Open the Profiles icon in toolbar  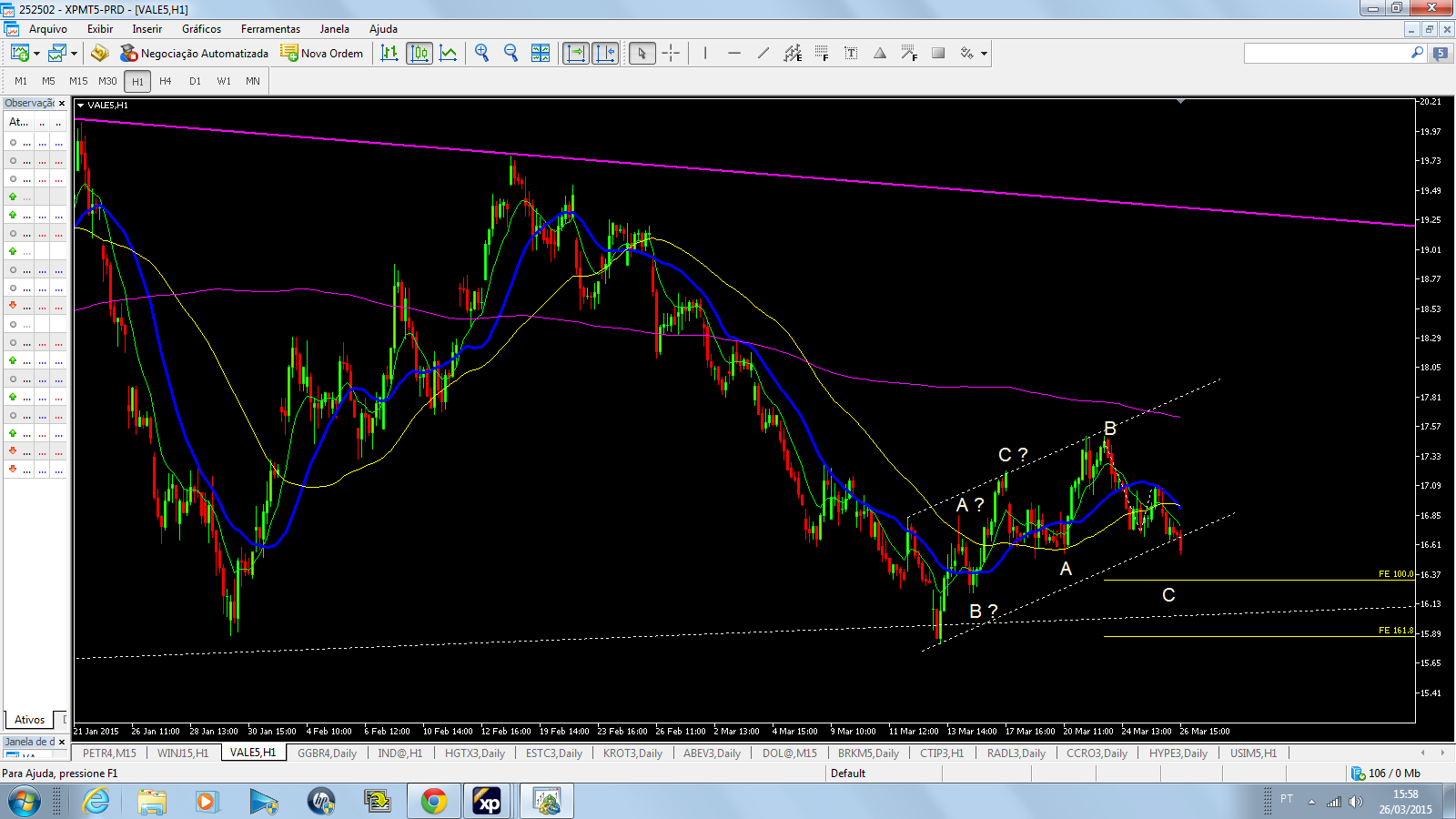coord(57,53)
